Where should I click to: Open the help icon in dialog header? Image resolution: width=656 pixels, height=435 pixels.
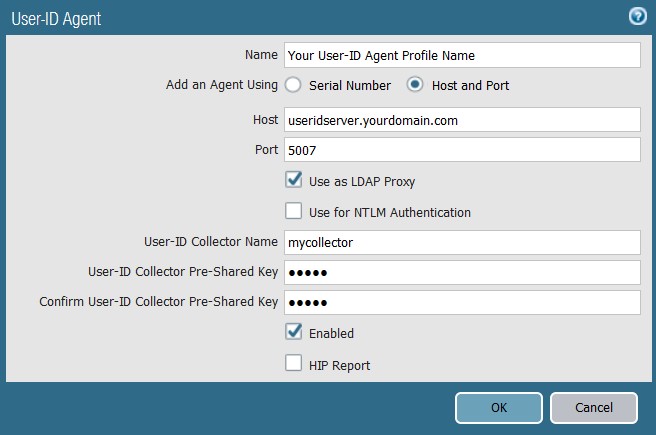[636, 17]
